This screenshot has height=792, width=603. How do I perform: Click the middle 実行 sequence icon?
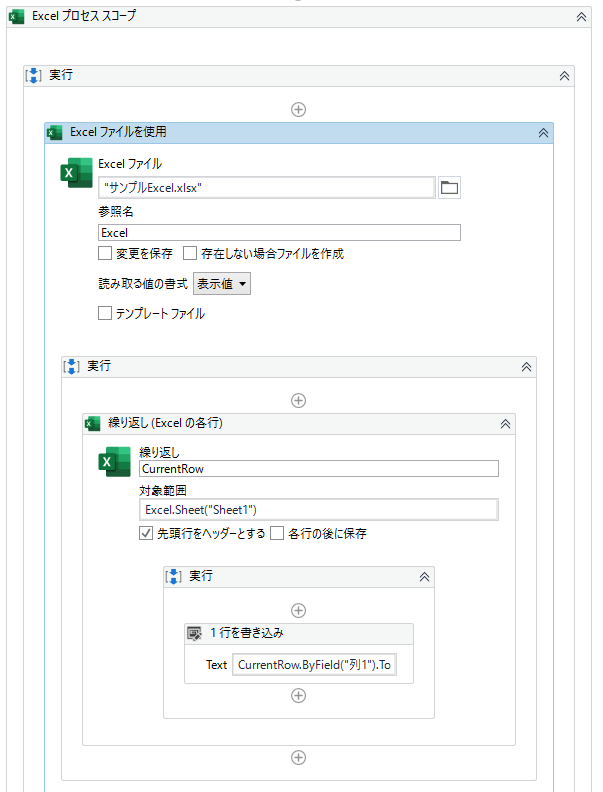pyautogui.click(x=71, y=366)
